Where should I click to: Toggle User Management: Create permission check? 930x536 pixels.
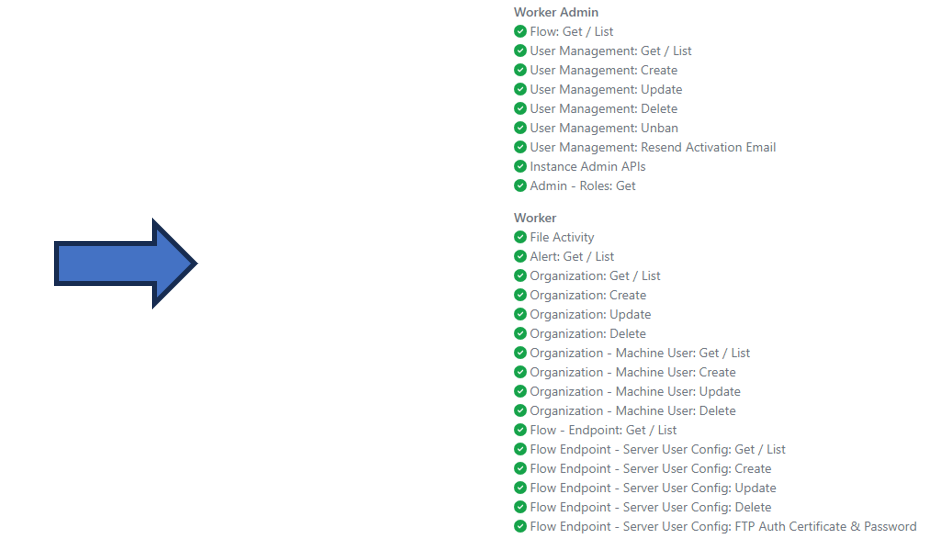point(520,70)
